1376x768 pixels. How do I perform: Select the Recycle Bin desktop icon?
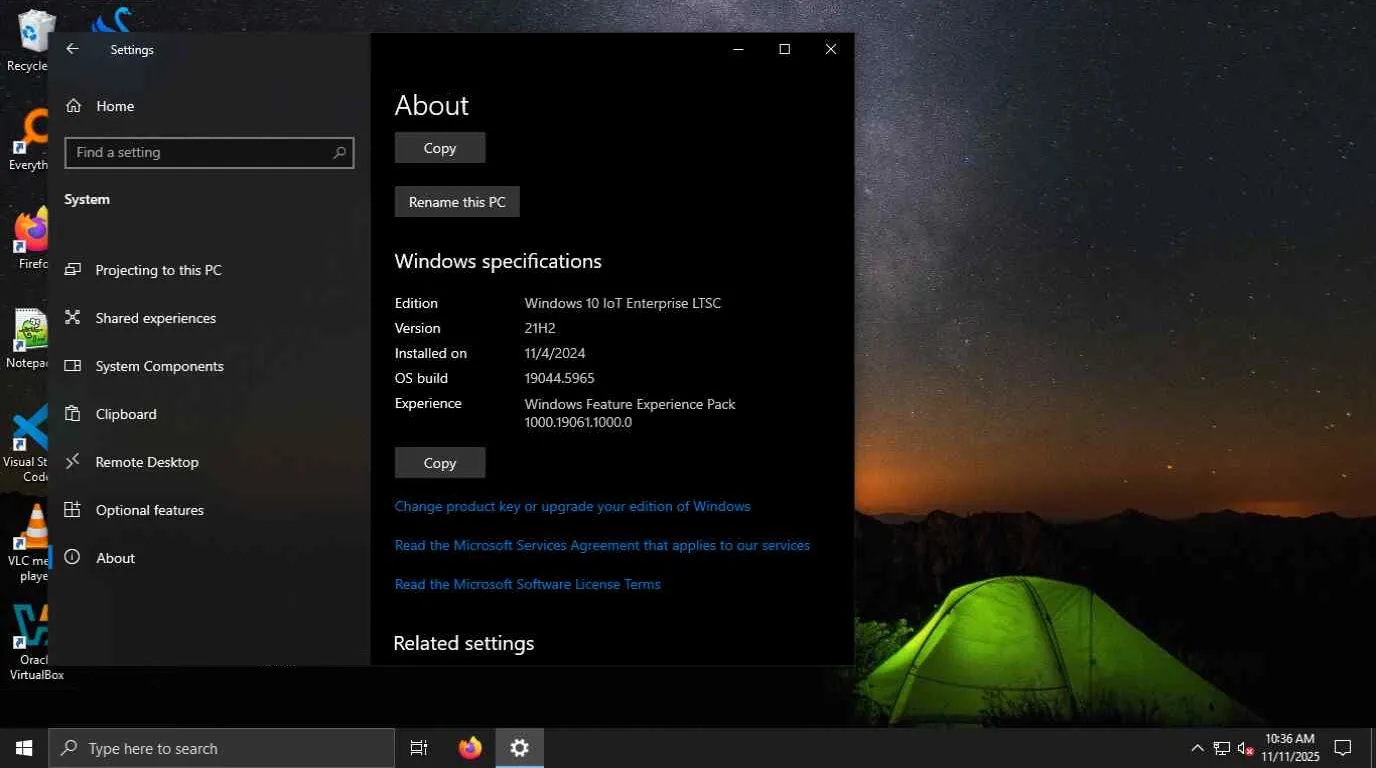tap(27, 41)
